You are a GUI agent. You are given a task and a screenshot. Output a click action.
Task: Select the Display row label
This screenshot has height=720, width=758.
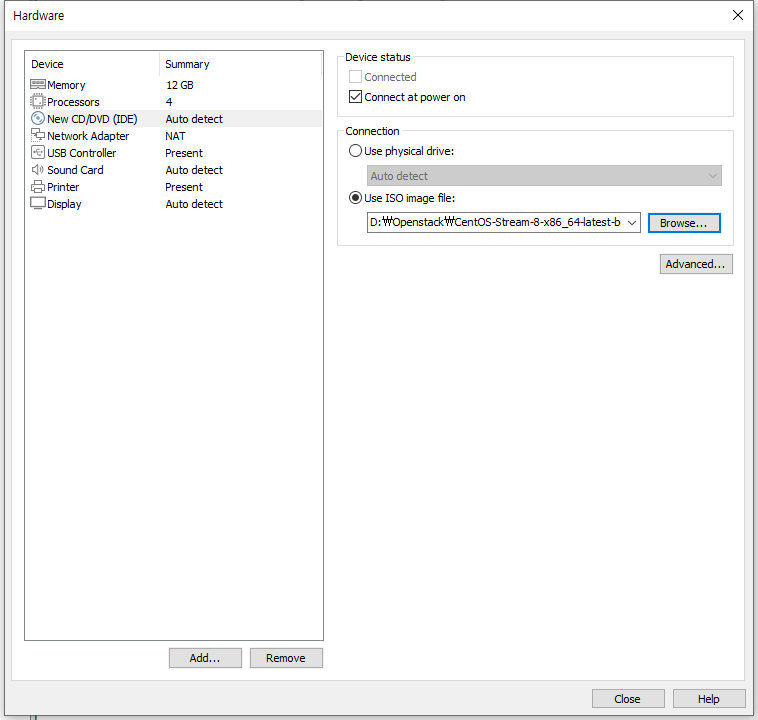tap(64, 204)
